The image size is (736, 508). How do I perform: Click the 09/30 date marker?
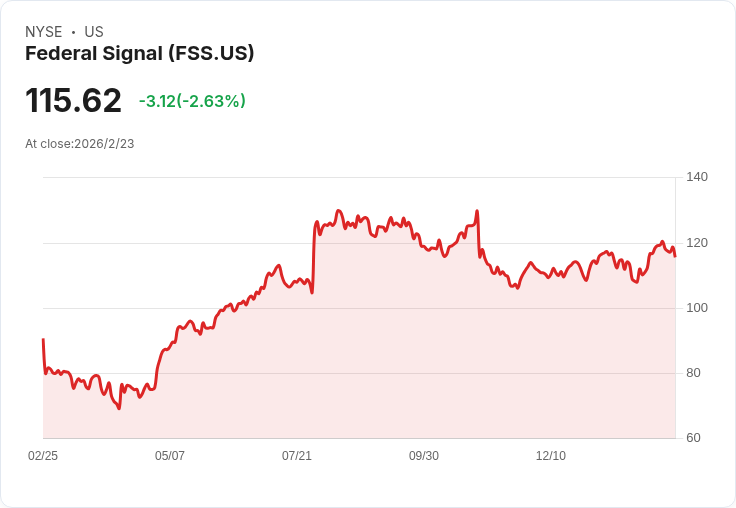[424, 456]
